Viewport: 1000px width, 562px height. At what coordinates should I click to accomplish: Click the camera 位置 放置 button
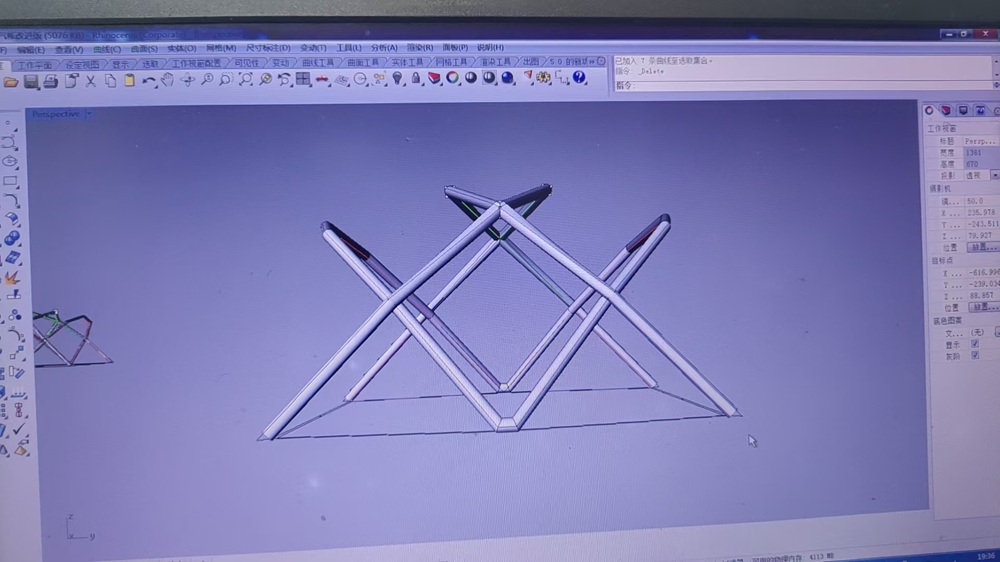[x=982, y=247]
